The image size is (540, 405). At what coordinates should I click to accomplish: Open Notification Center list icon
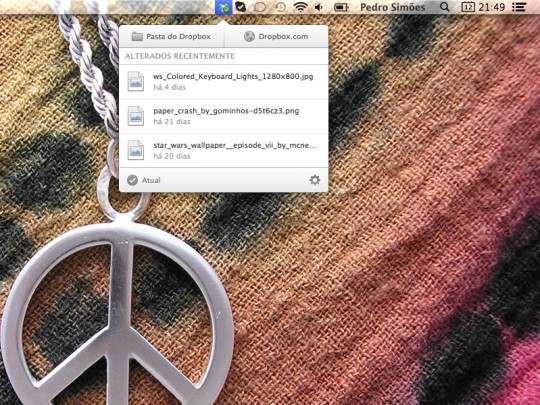pyautogui.click(x=519, y=7)
